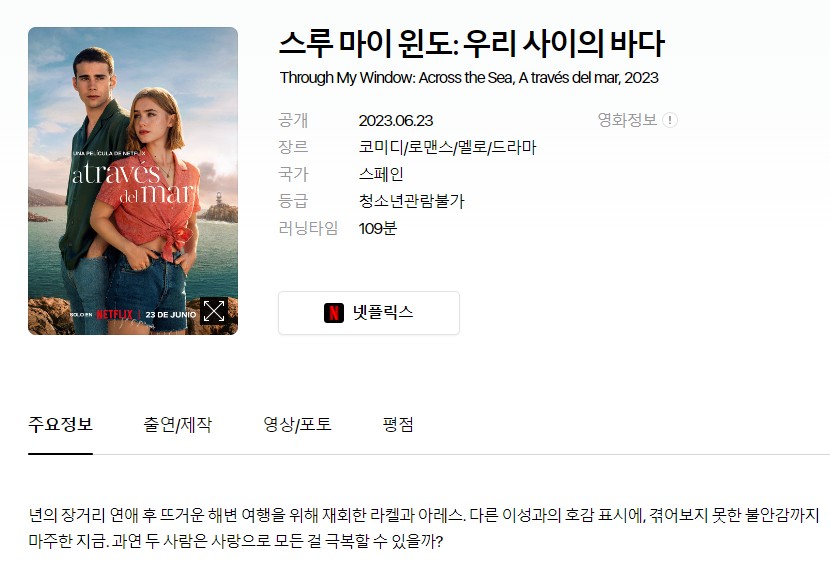The image size is (830, 569).
Task: Switch to the 출연/제작 tab
Action: point(177,425)
